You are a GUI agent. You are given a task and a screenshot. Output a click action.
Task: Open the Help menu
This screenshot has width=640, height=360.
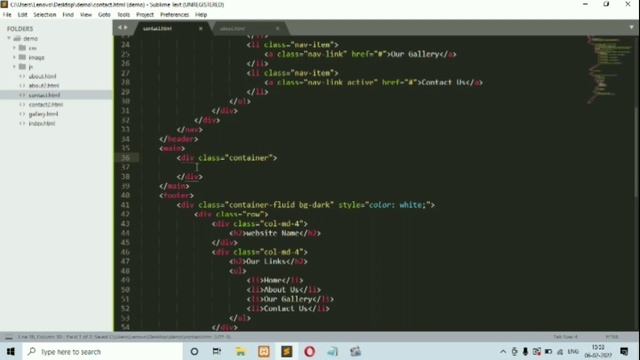pyautogui.click(x=201, y=15)
